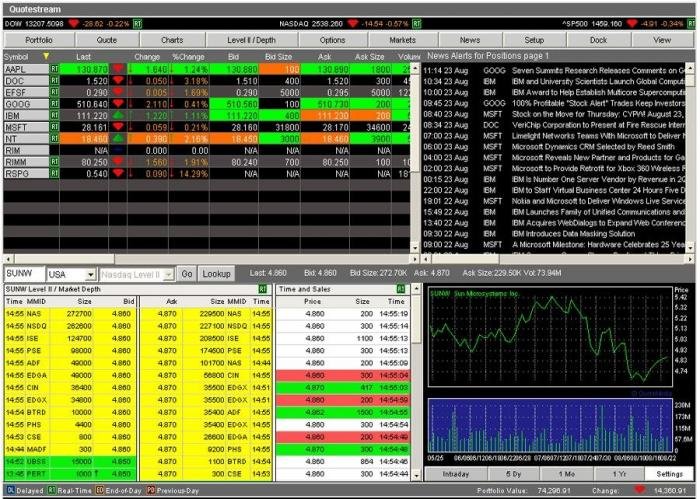The height and width of the screenshot is (499, 700).
Task: Open the View menu
Action: [662, 40]
